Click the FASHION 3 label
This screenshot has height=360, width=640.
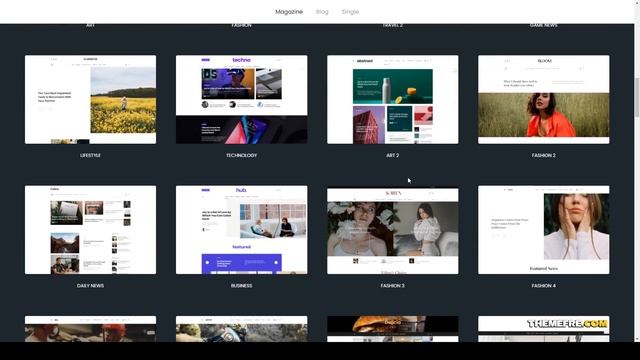(393, 286)
